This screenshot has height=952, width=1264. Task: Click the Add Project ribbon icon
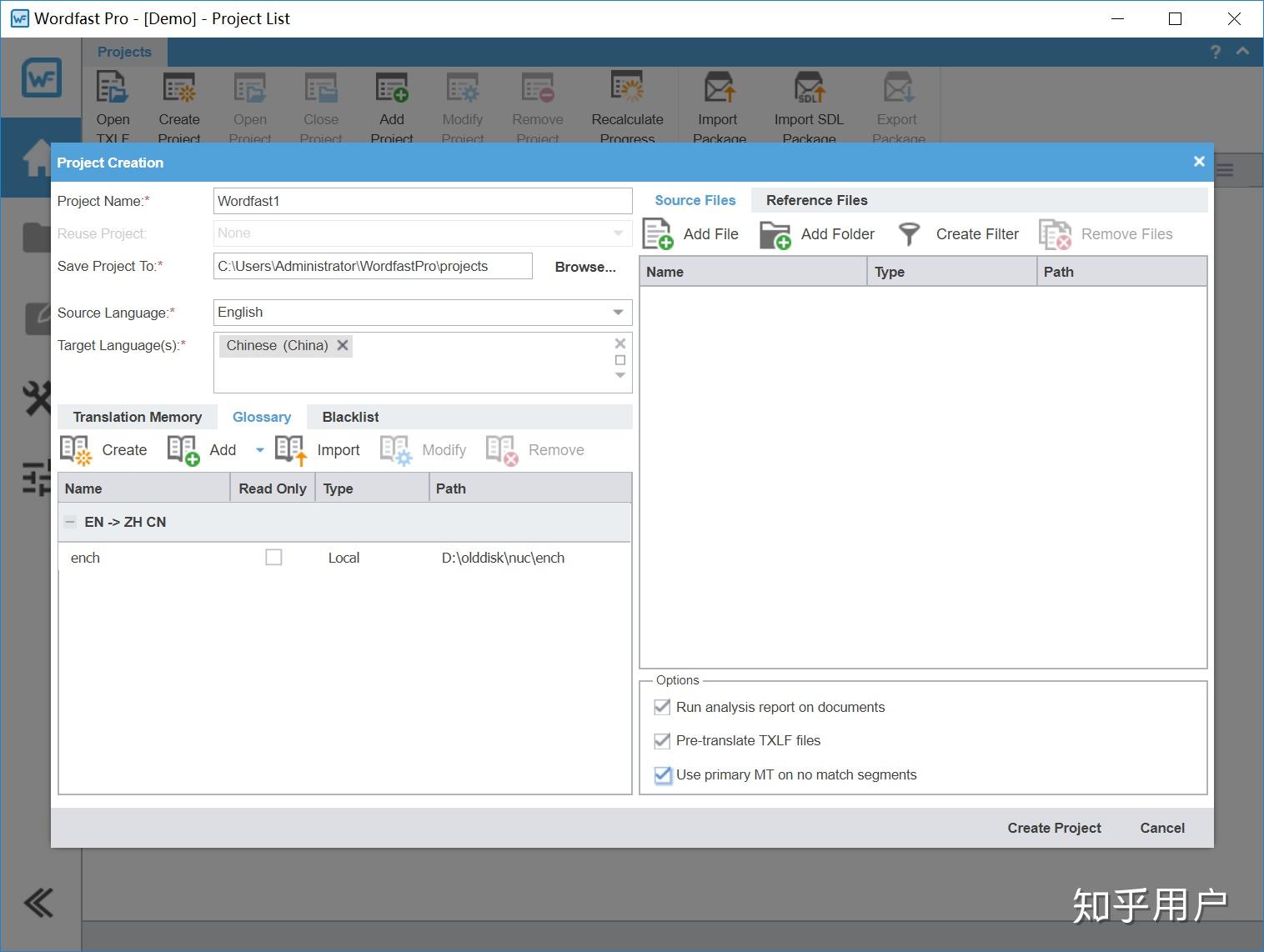point(391,88)
